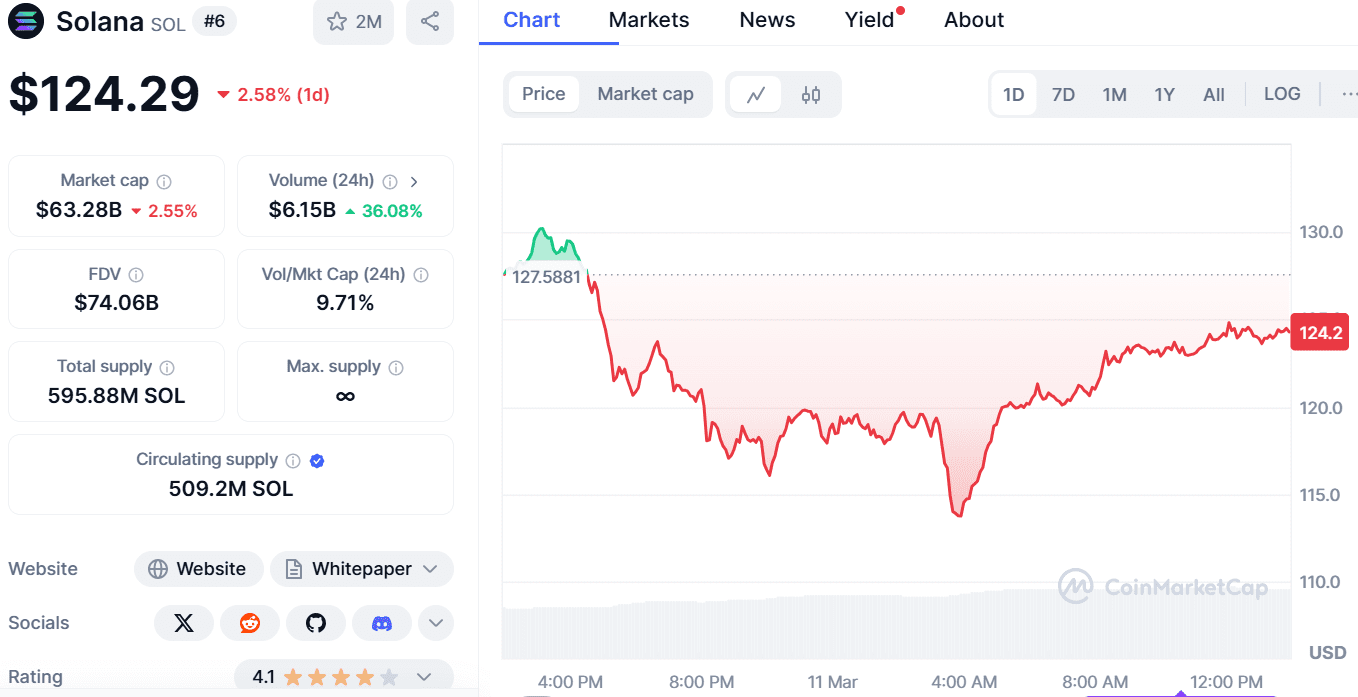This screenshot has height=697, width=1358.
Task: Select the line chart icon
Action: [x=757, y=93]
